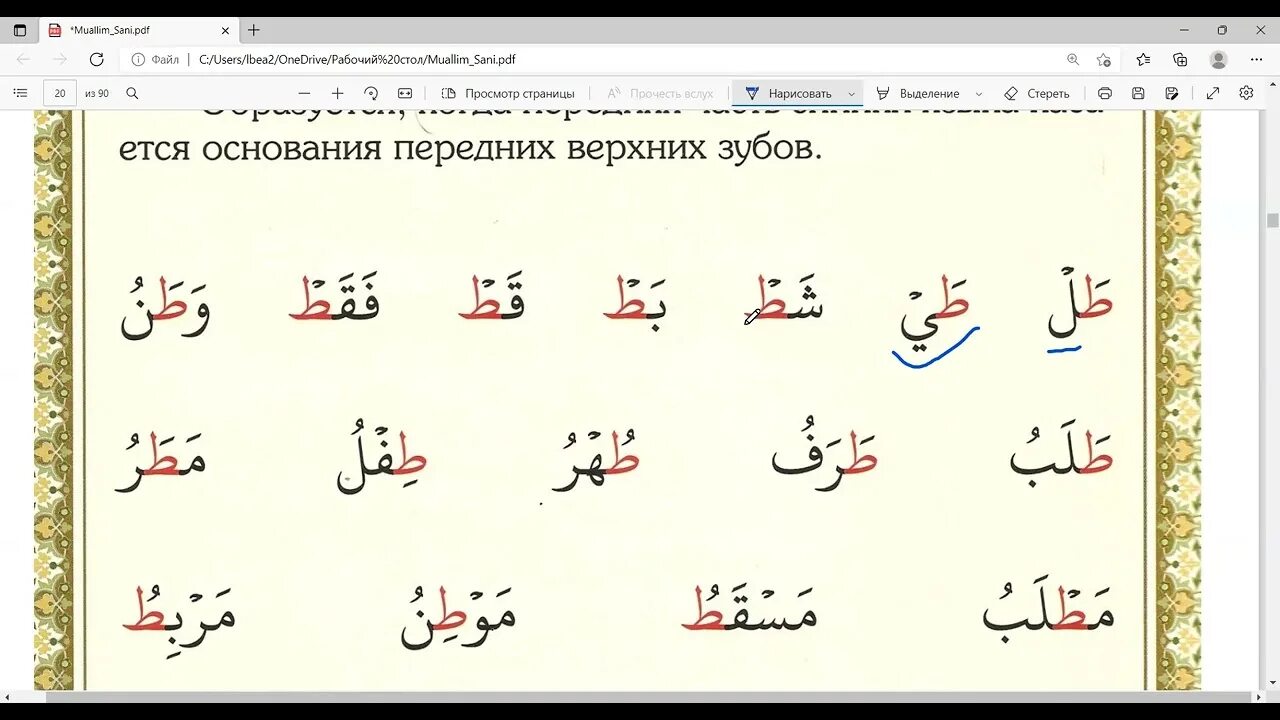Minimize the Edge window
The height and width of the screenshot is (720, 1280).
[1184, 30]
